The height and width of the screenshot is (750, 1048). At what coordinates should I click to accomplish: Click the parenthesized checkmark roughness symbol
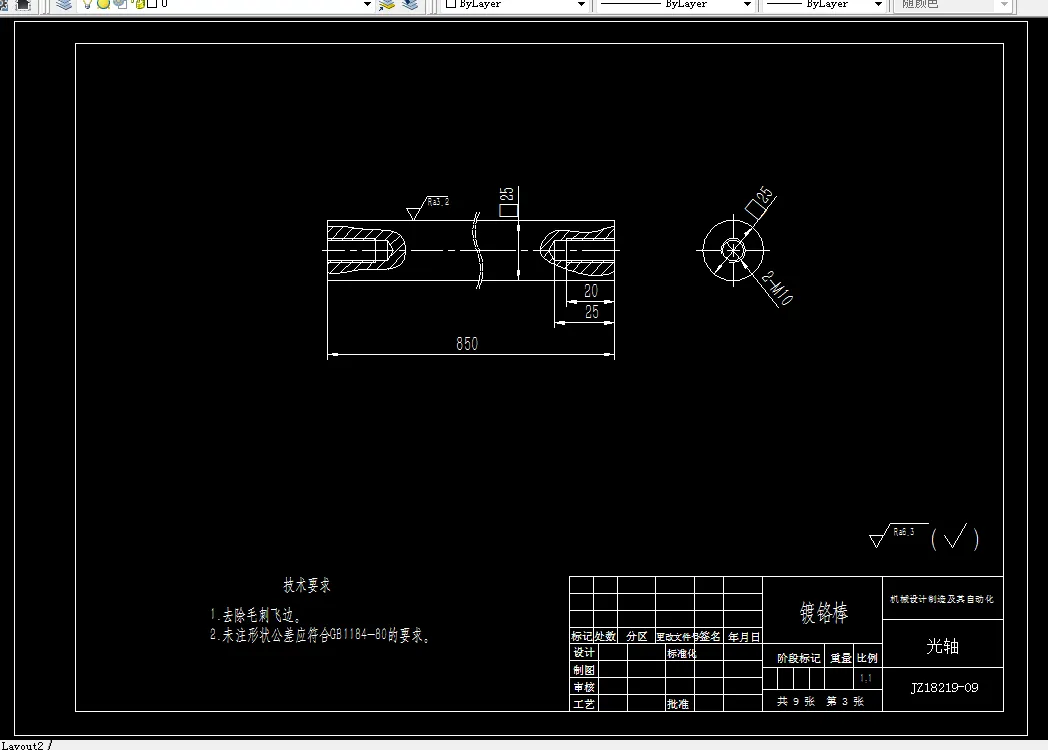(955, 537)
